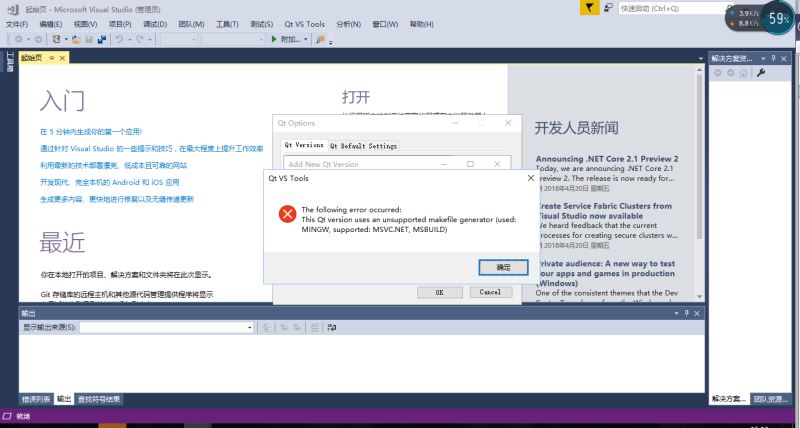Switch to the error list tab
Screen dimensions: 800x428
(x=36, y=399)
